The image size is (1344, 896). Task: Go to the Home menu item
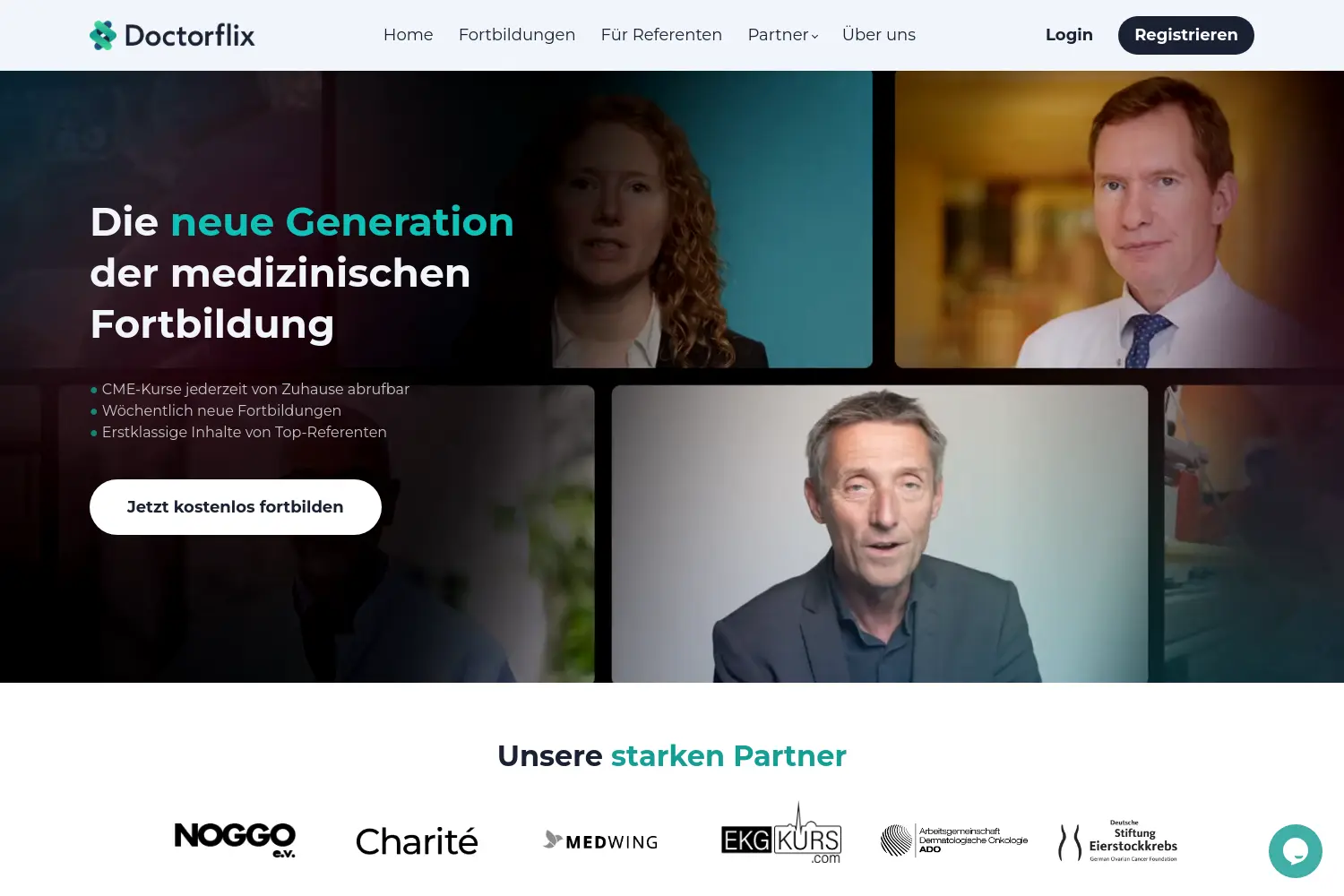pos(409,35)
